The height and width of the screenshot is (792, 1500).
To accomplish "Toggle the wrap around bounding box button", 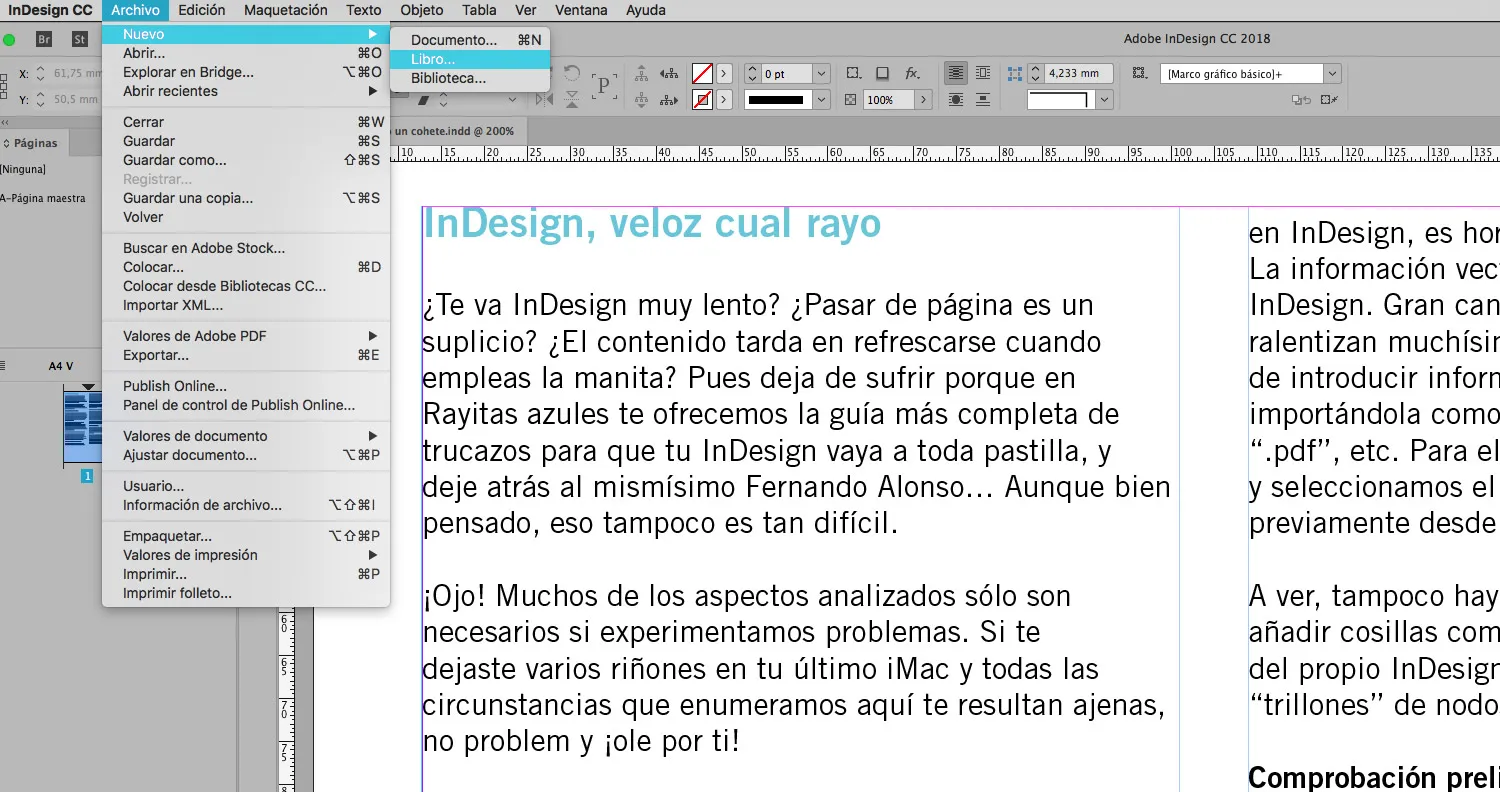I will [x=983, y=73].
